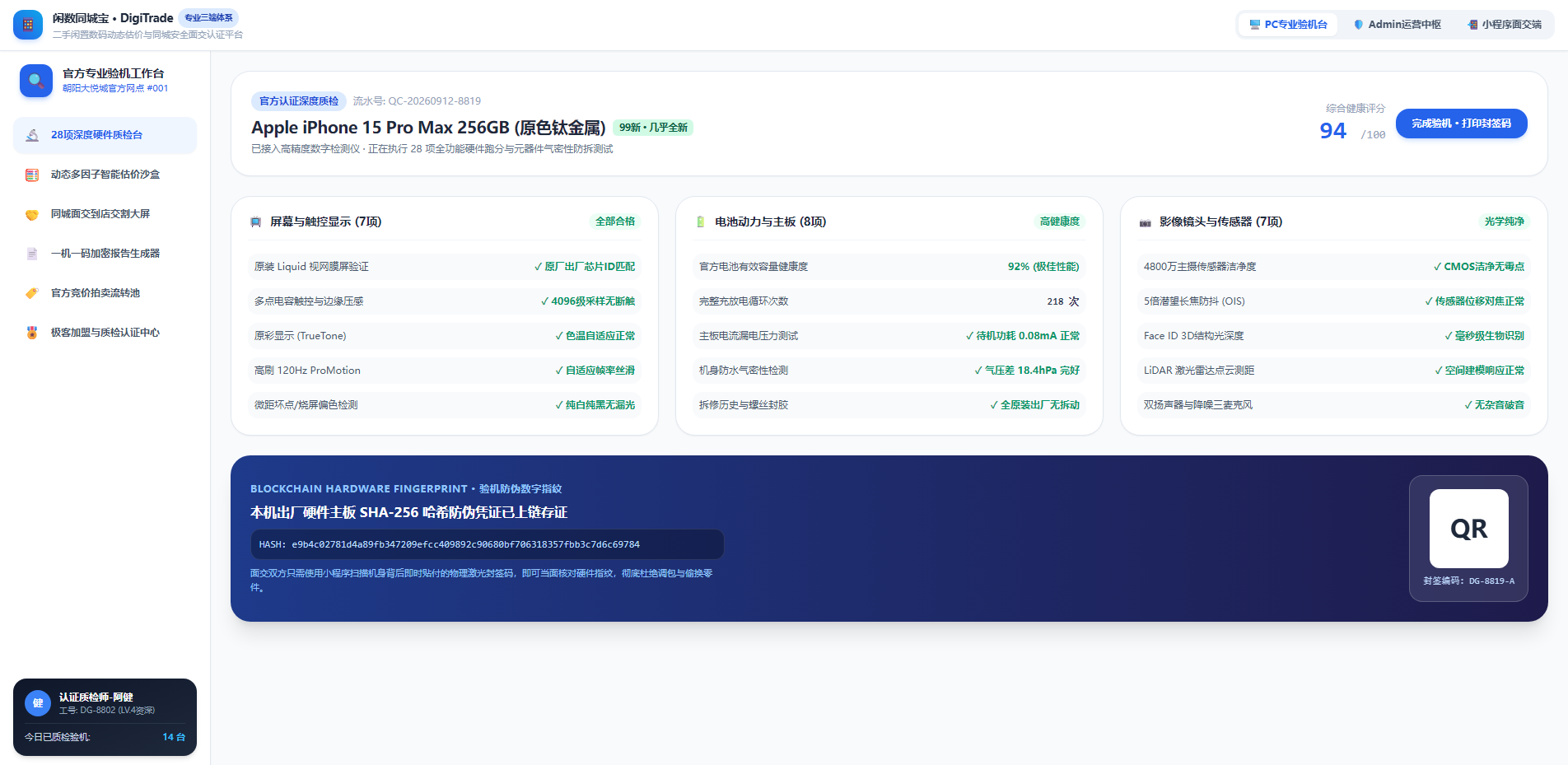Click the 光学纯净 status badge

(x=1505, y=222)
